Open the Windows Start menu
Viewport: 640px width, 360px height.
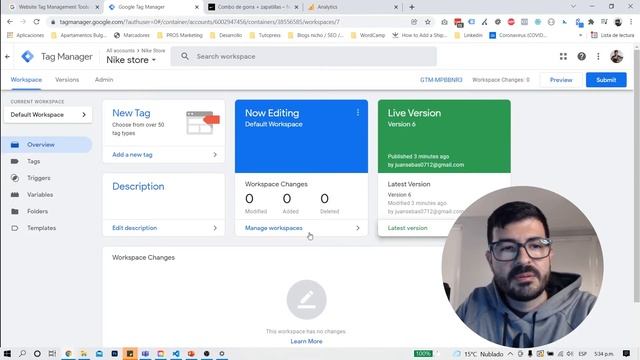click(x=7, y=353)
